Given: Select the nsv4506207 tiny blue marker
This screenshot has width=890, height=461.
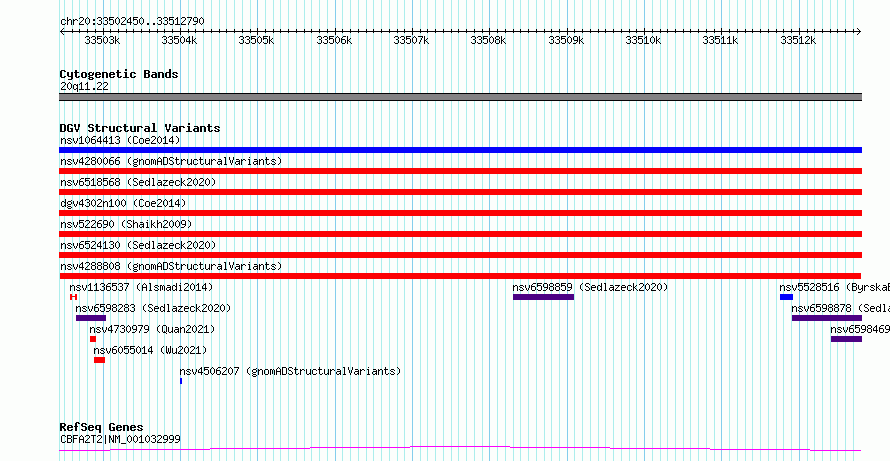Looking at the screenshot, I should 181,381.
